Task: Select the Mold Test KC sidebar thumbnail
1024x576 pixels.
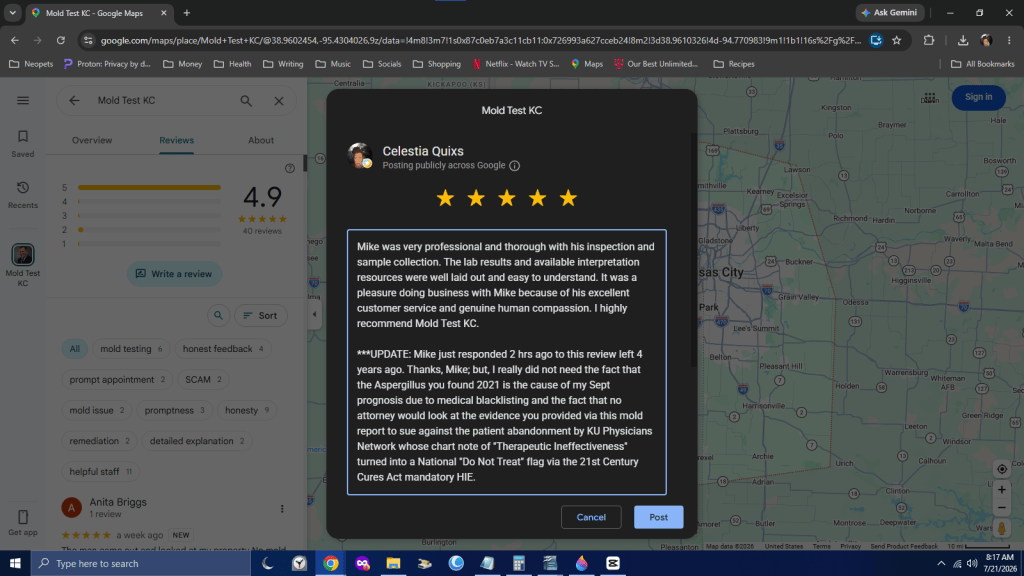Action: 23,255
